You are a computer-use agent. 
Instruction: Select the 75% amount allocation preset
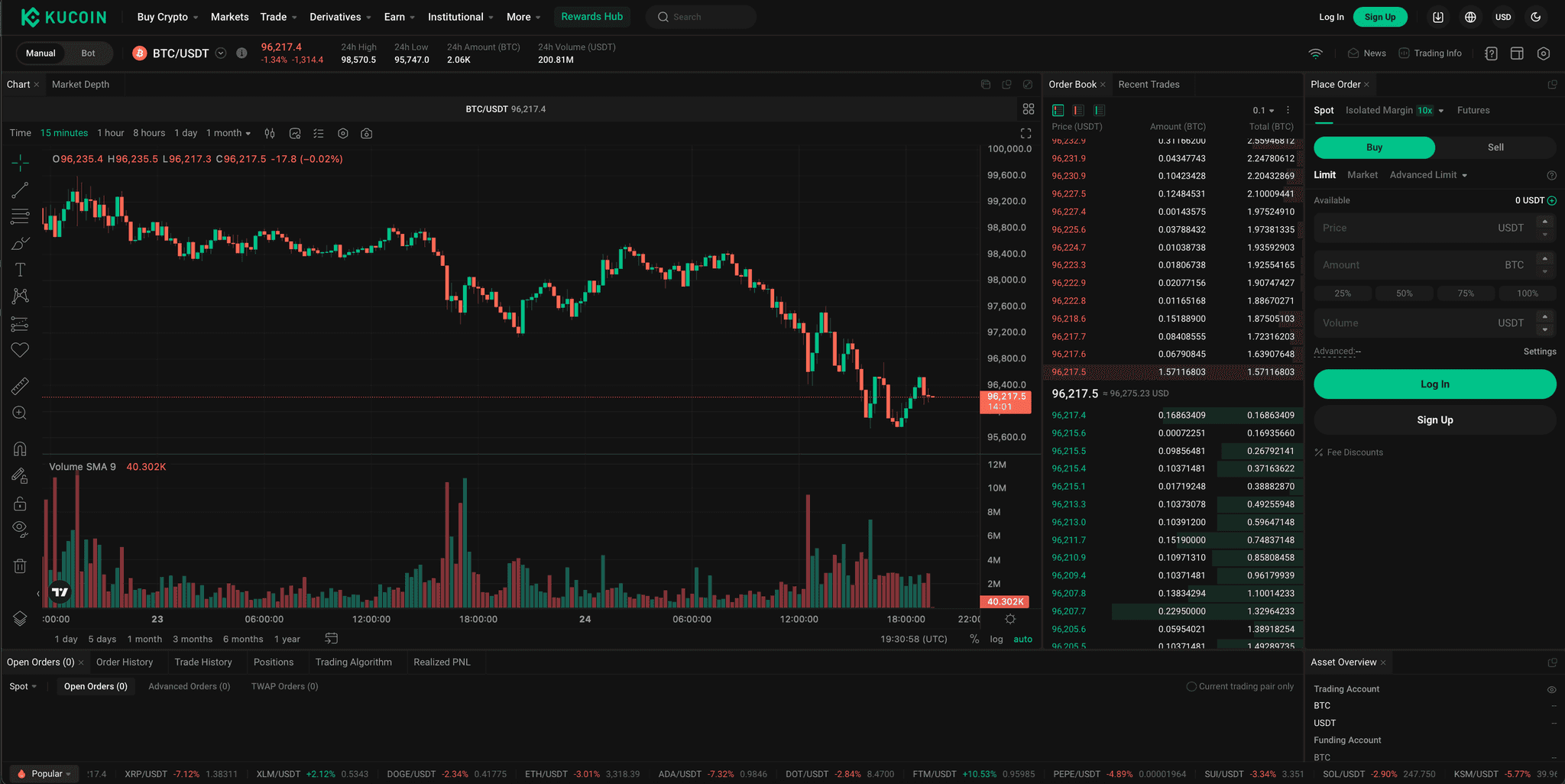click(x=1466, y=293)
